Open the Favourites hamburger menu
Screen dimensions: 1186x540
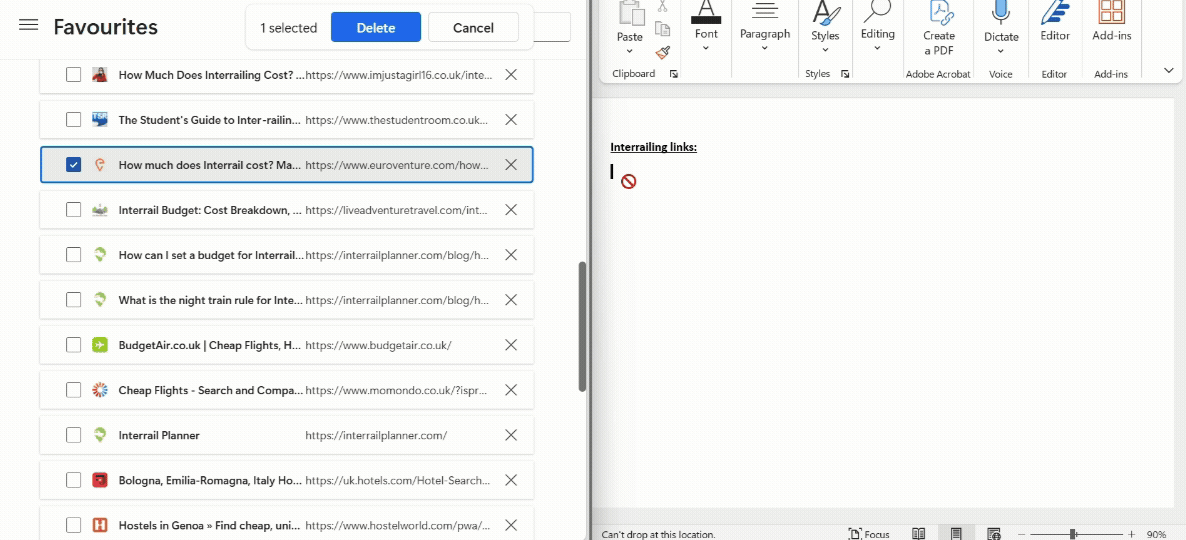pos(29,25)
